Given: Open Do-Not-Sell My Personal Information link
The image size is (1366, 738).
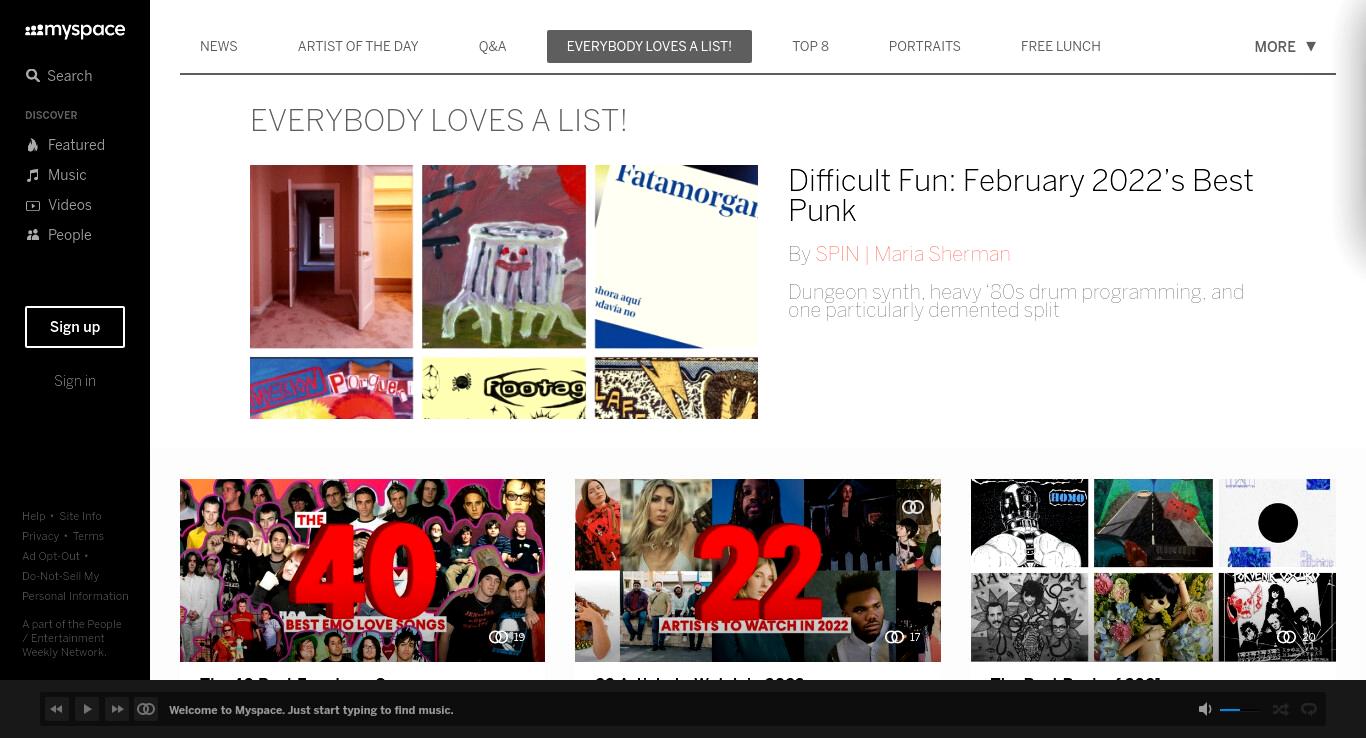Looking at the screenshot, I should (x=75, y=586).
